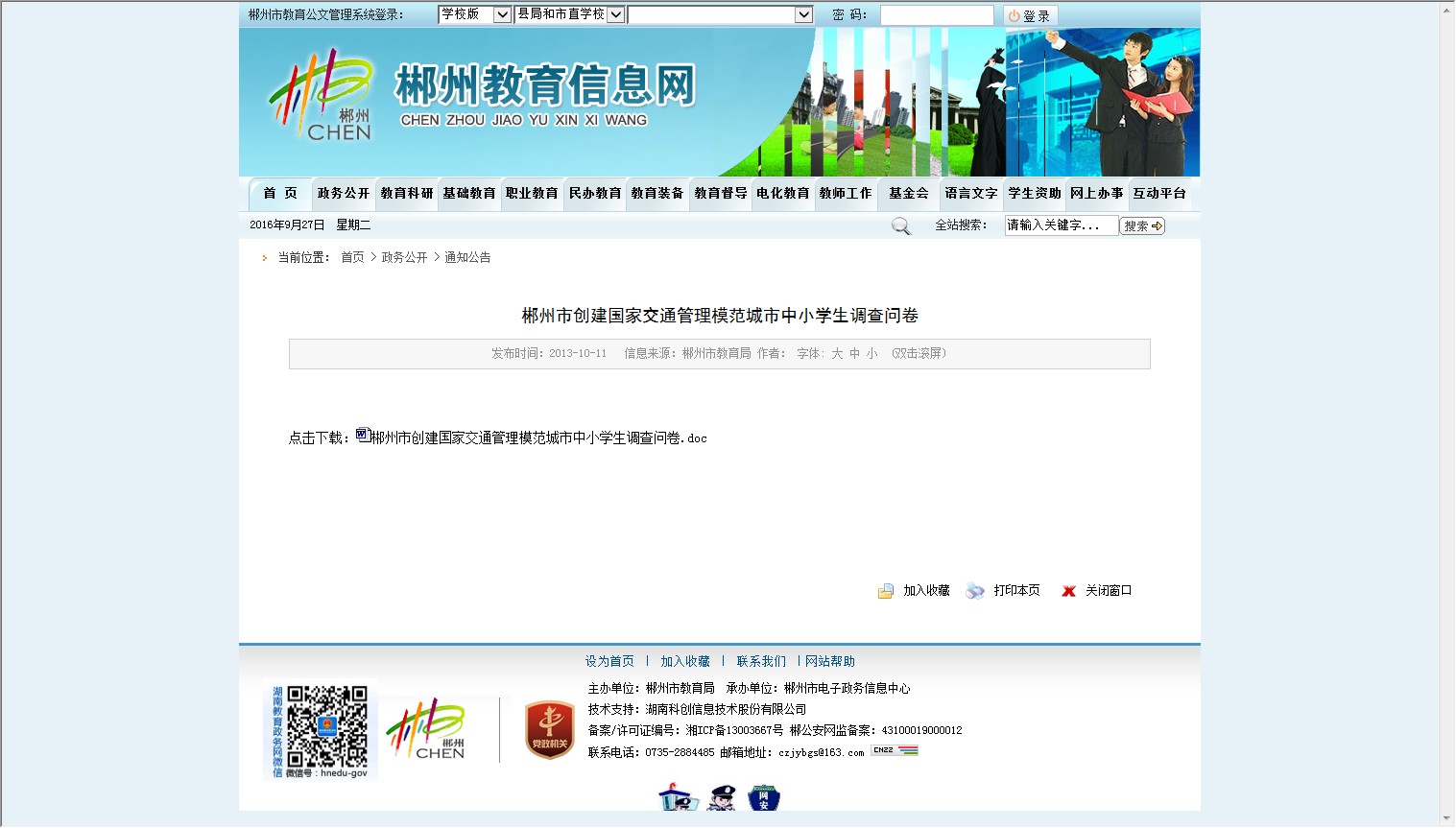Click footer link 联系我们
Viewport: 1456px width, 828px height.
[x=761, y=662]
